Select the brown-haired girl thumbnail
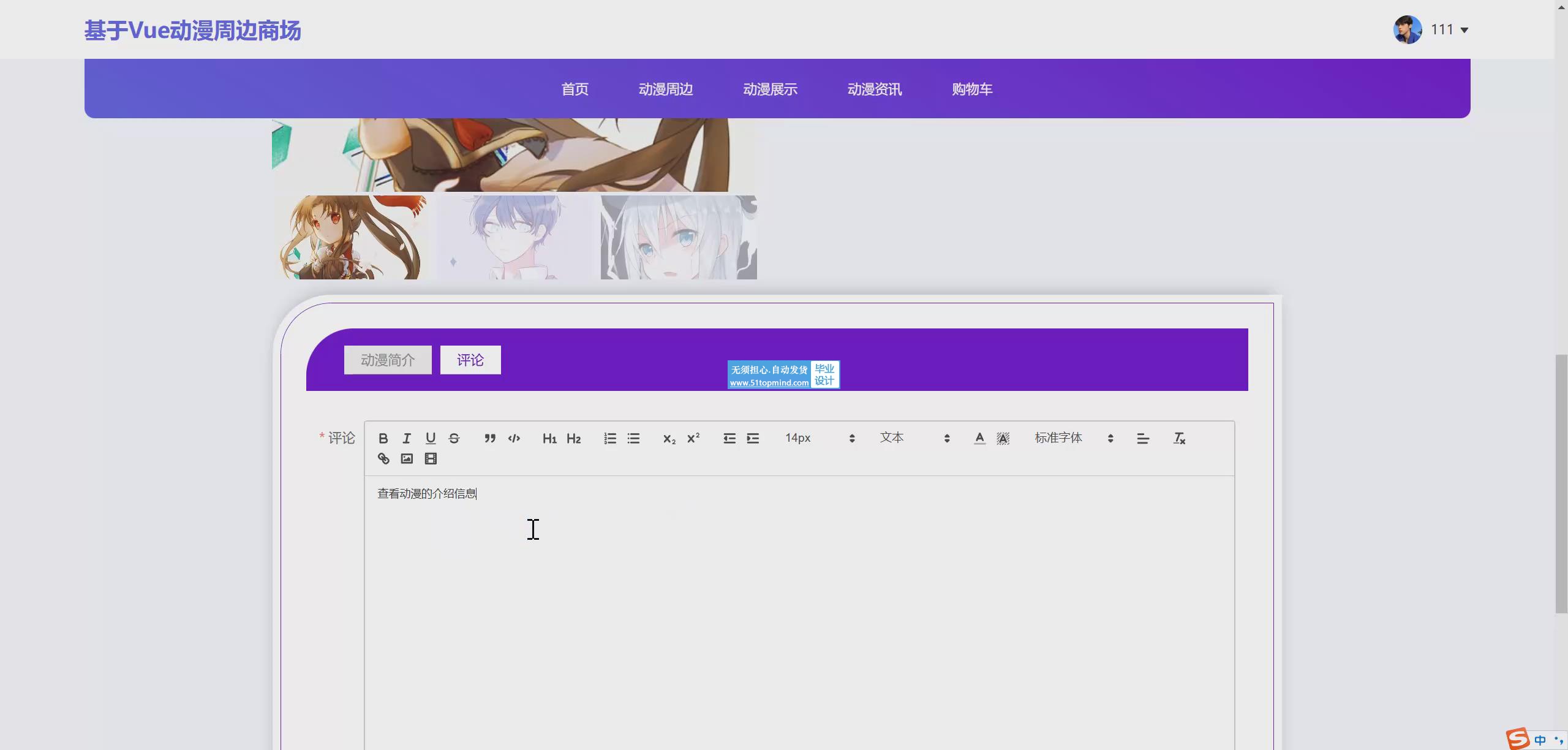1568x750 pixels. (351, 237)
